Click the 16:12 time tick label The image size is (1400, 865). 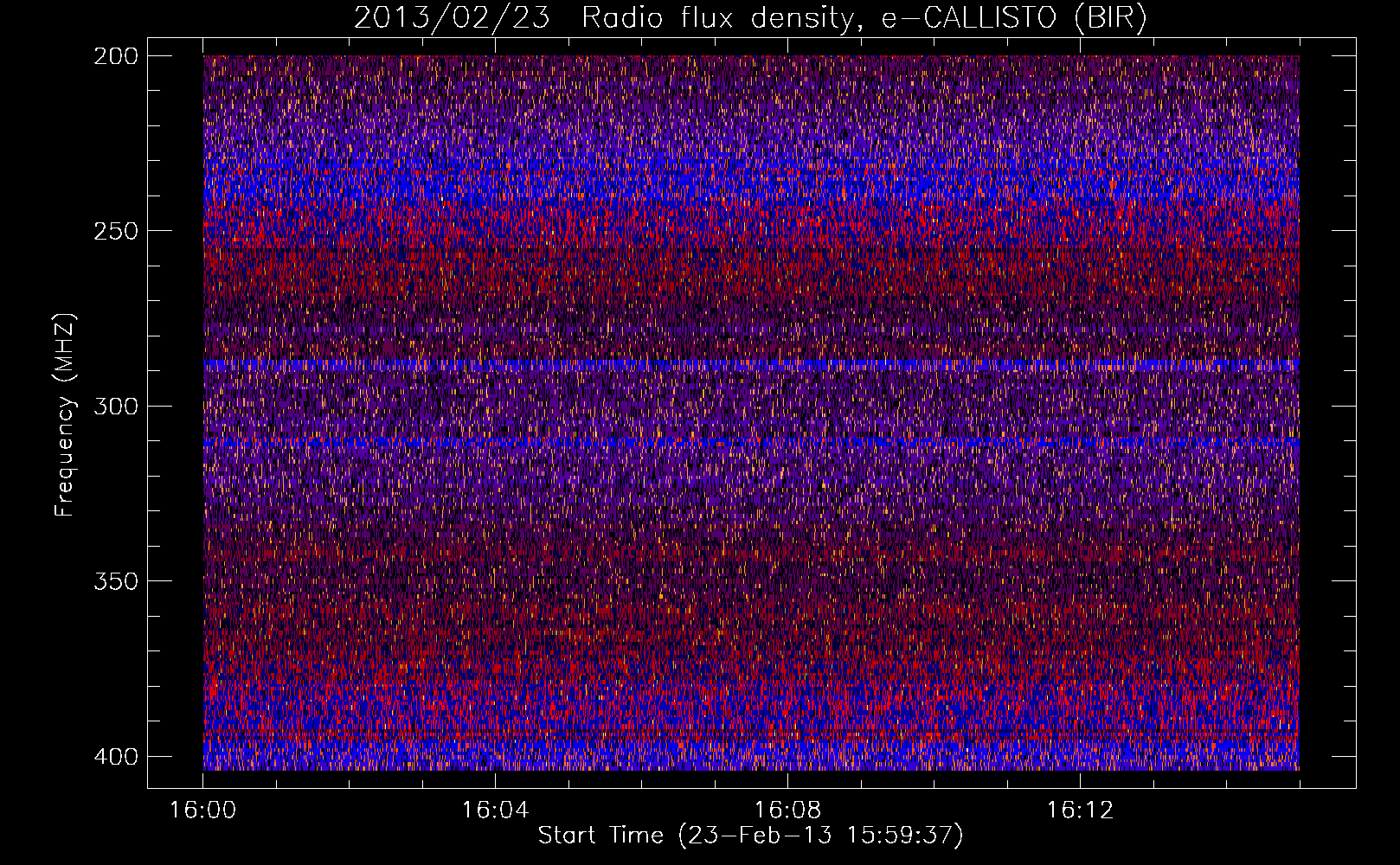coord(1080,811)
